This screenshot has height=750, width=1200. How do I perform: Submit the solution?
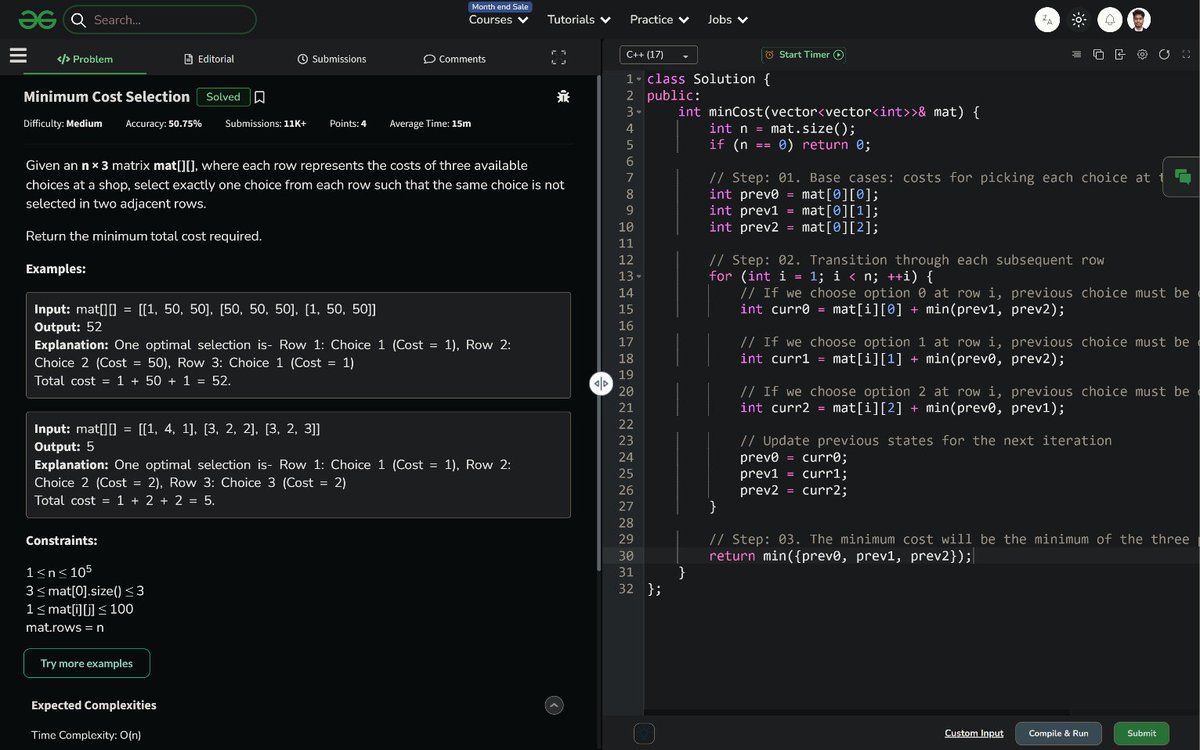[1141, 733]
